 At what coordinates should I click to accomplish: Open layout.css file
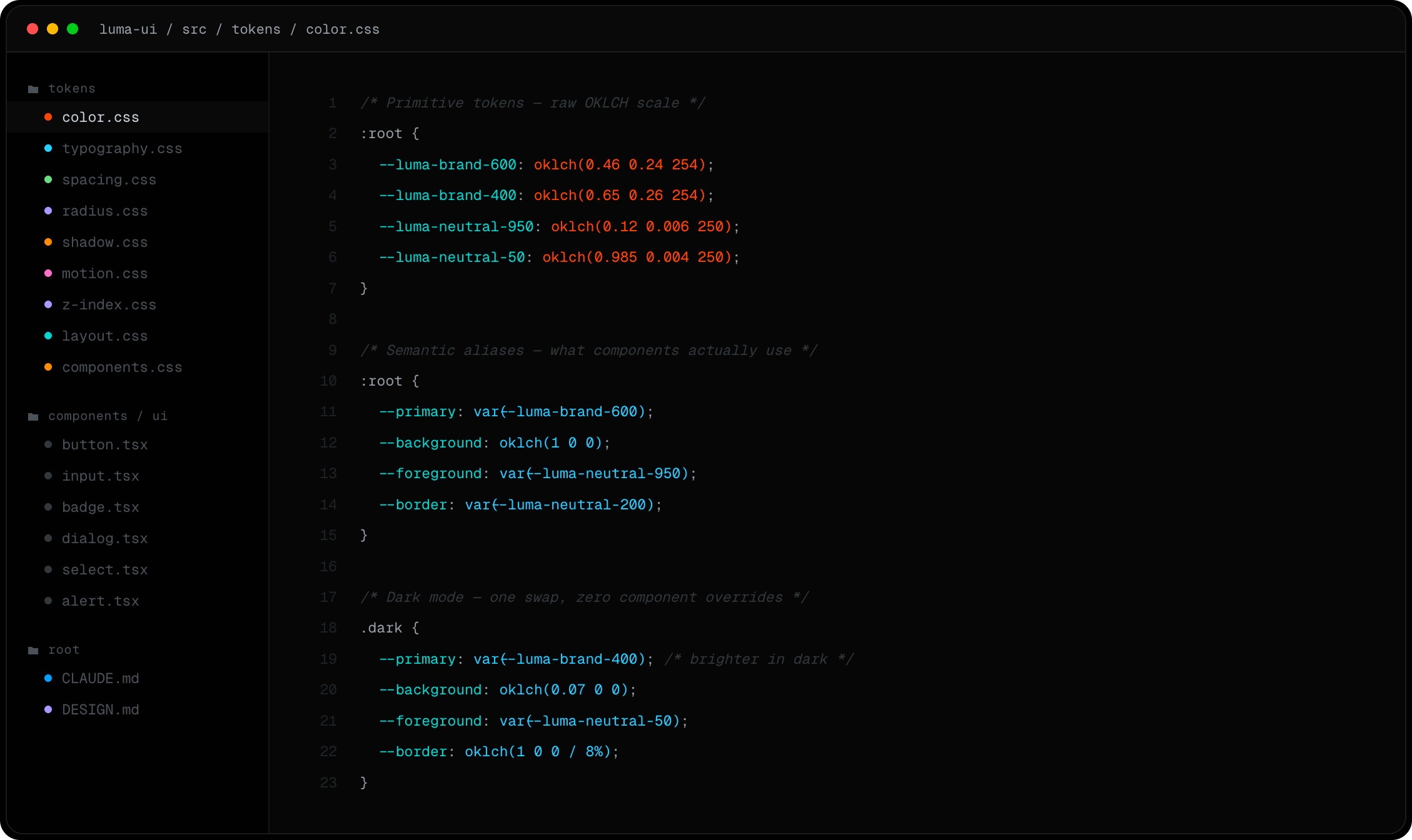coord(138,336)
